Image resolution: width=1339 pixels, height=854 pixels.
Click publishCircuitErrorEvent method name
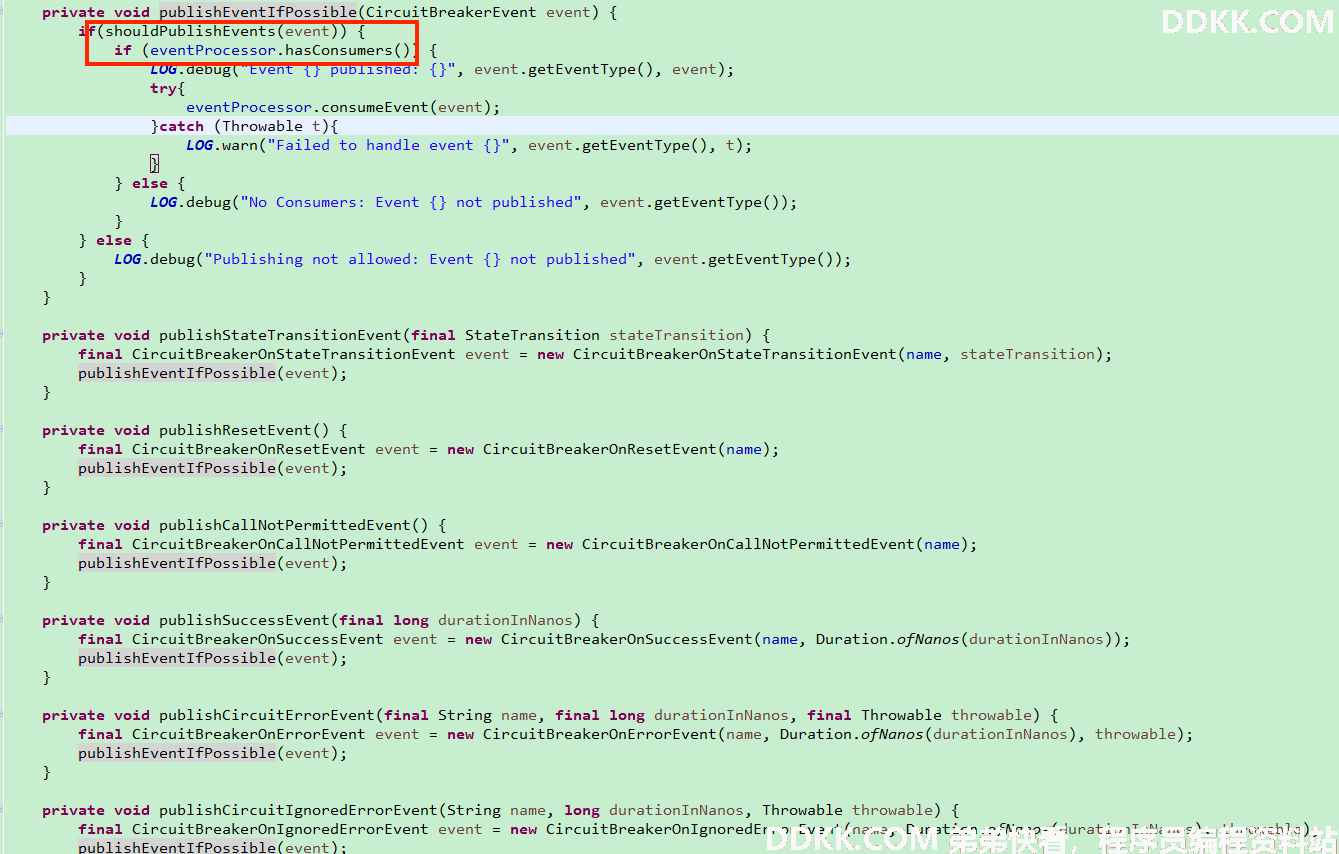point(267,715)
